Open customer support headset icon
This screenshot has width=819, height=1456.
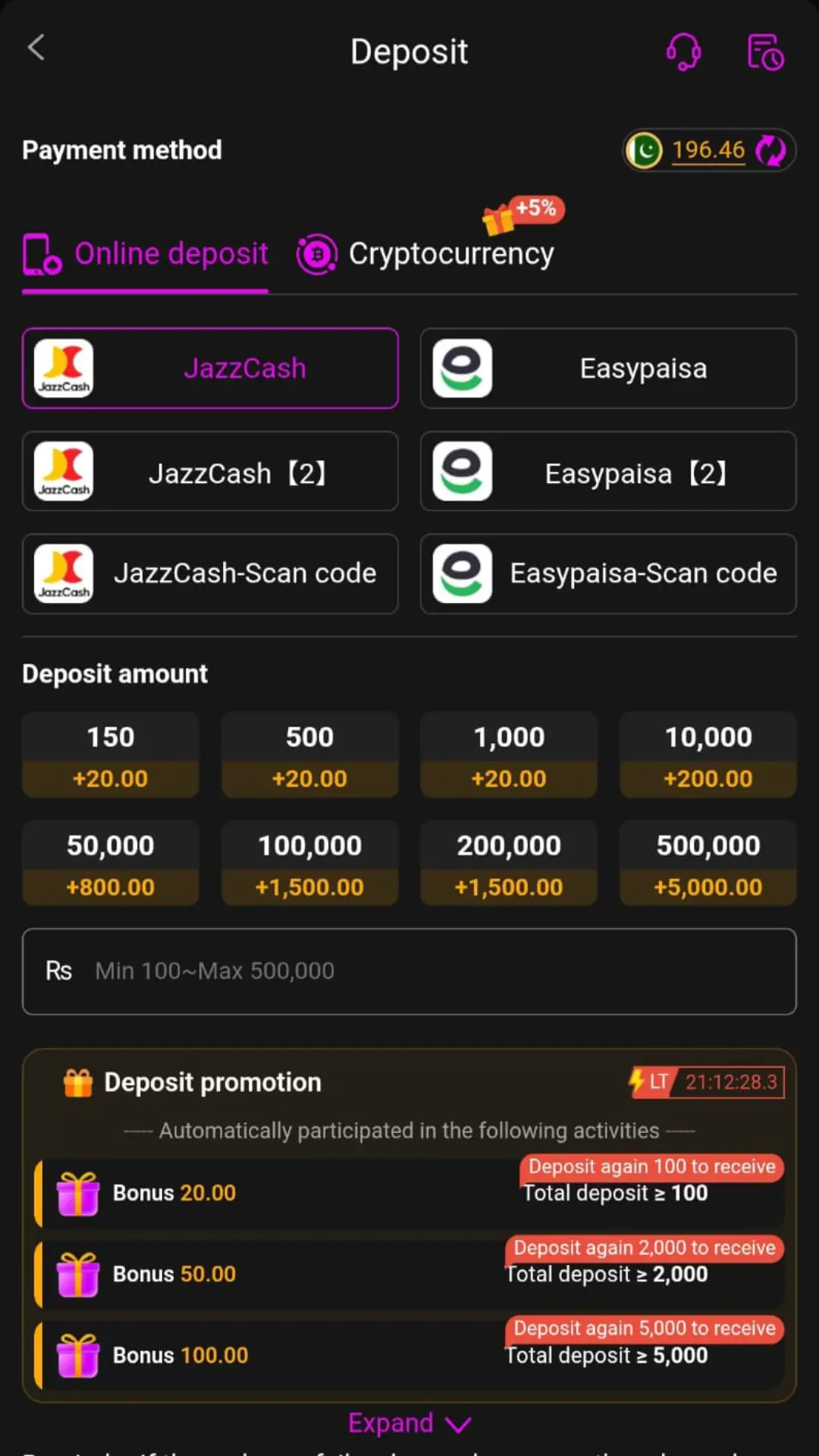pos(682,50)
